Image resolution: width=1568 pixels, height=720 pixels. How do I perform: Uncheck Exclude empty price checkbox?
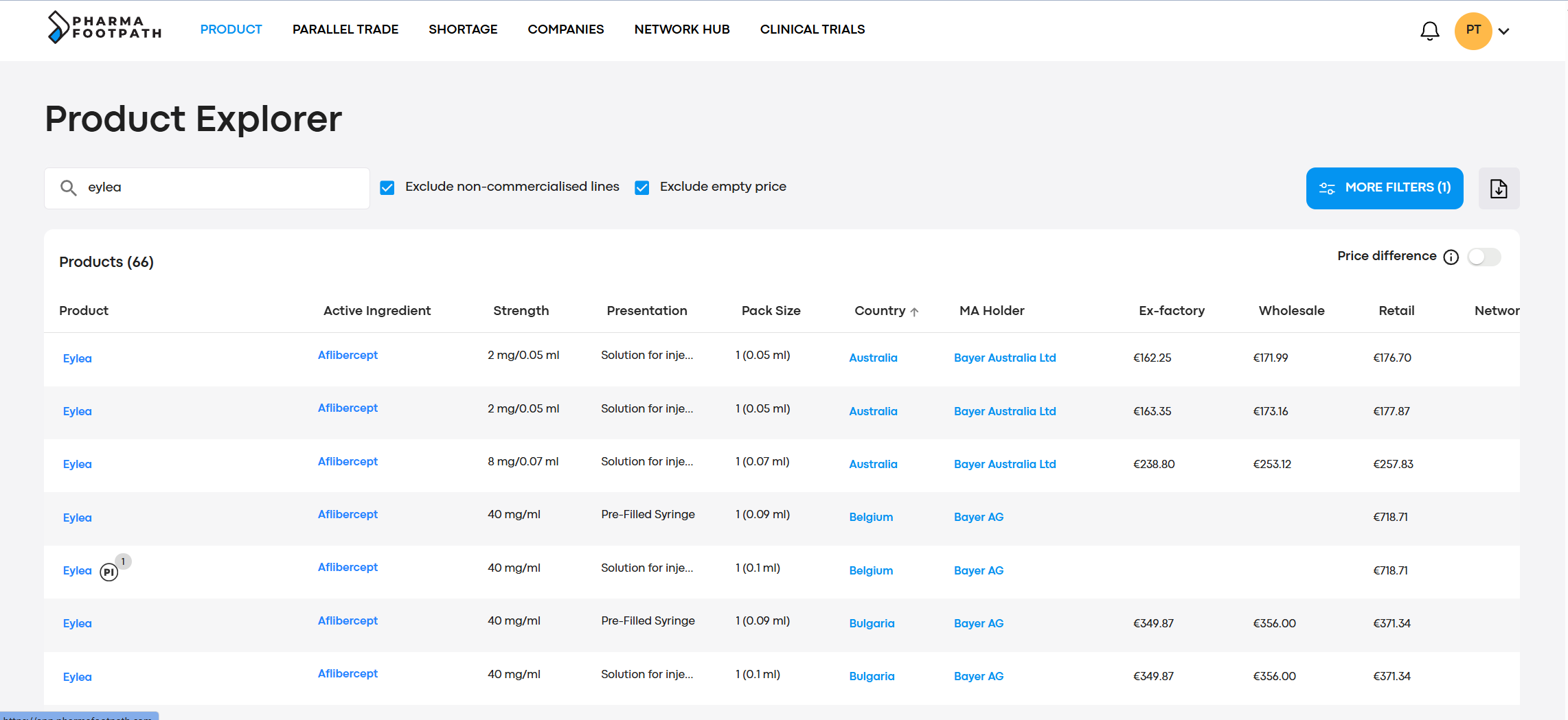642,187
